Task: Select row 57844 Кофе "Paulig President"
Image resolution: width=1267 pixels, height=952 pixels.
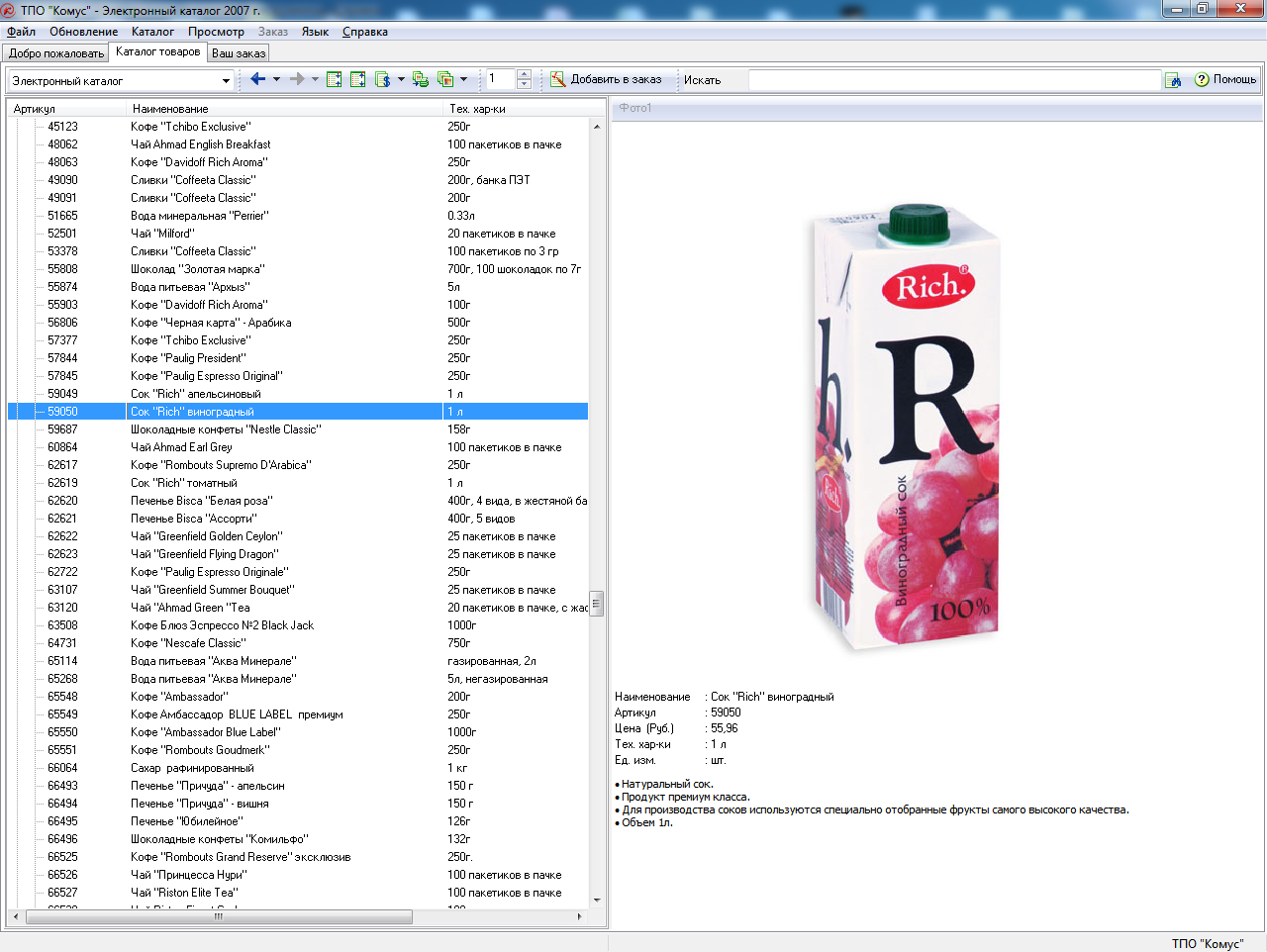Action: point(298,358)
